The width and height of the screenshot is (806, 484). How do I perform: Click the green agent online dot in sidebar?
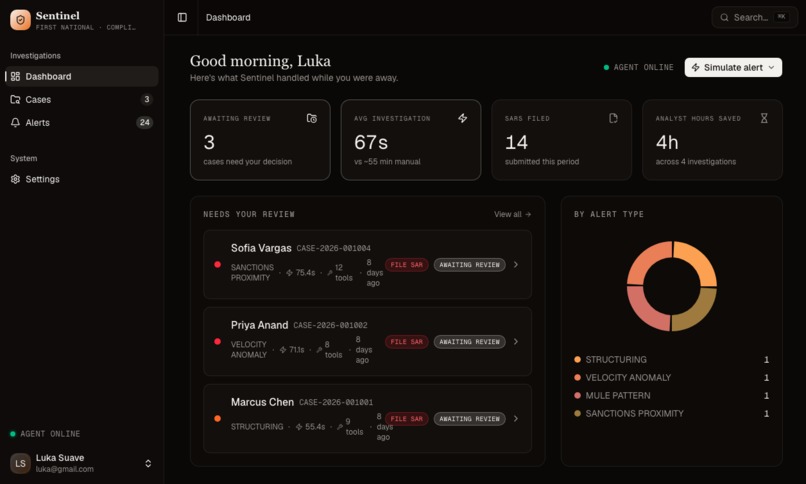tap(13, 434)
